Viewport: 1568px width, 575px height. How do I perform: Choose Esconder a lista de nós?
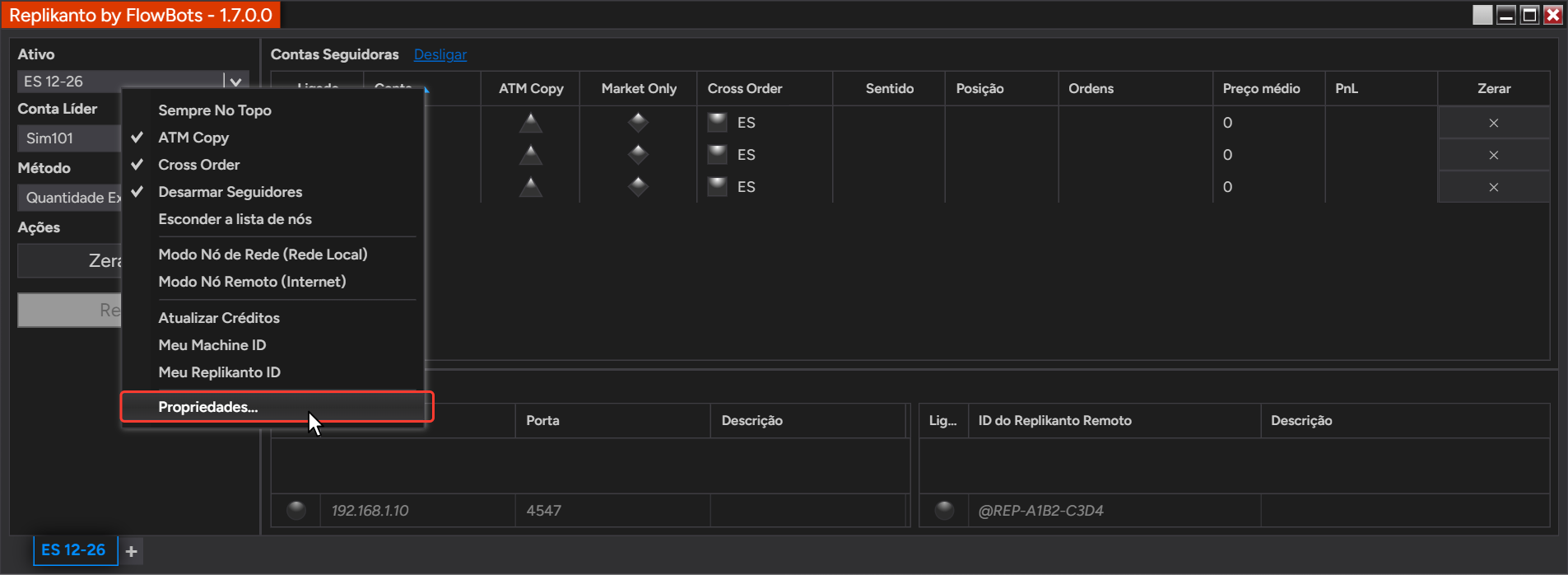pyautogui.click(x=272, y=219)
